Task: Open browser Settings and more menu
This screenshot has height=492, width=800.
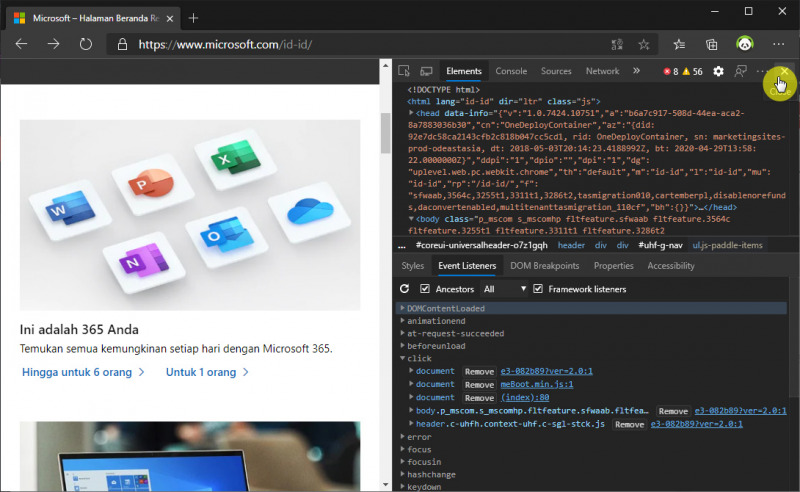Action: point(779,44)
